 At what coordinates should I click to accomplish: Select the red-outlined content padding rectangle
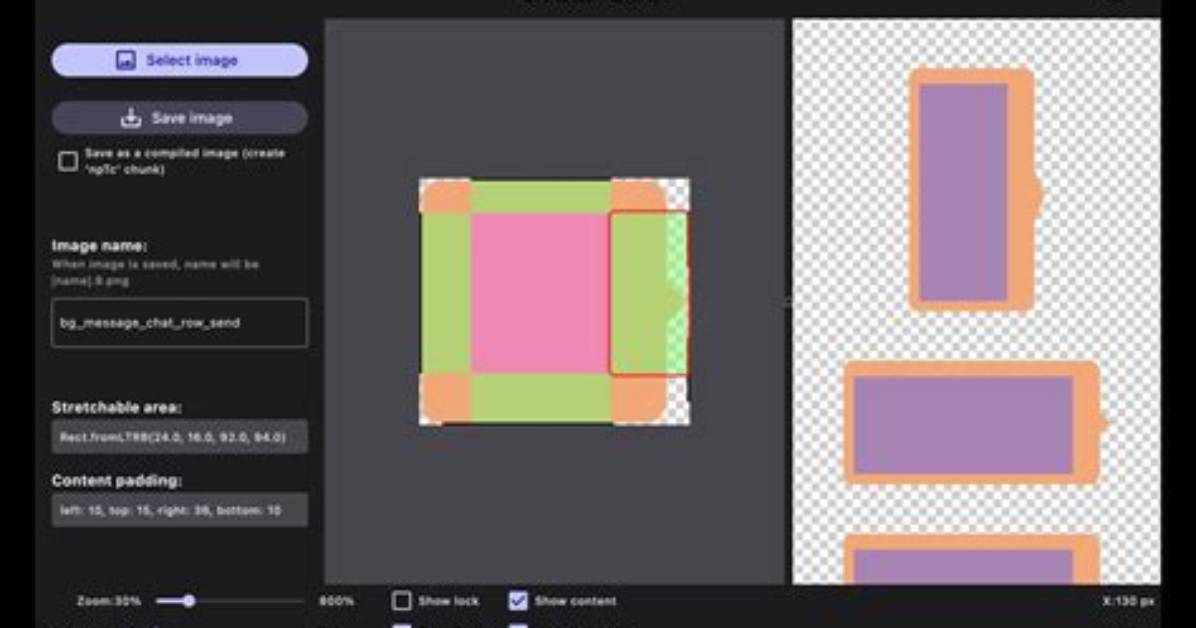(x=648, y=294)
